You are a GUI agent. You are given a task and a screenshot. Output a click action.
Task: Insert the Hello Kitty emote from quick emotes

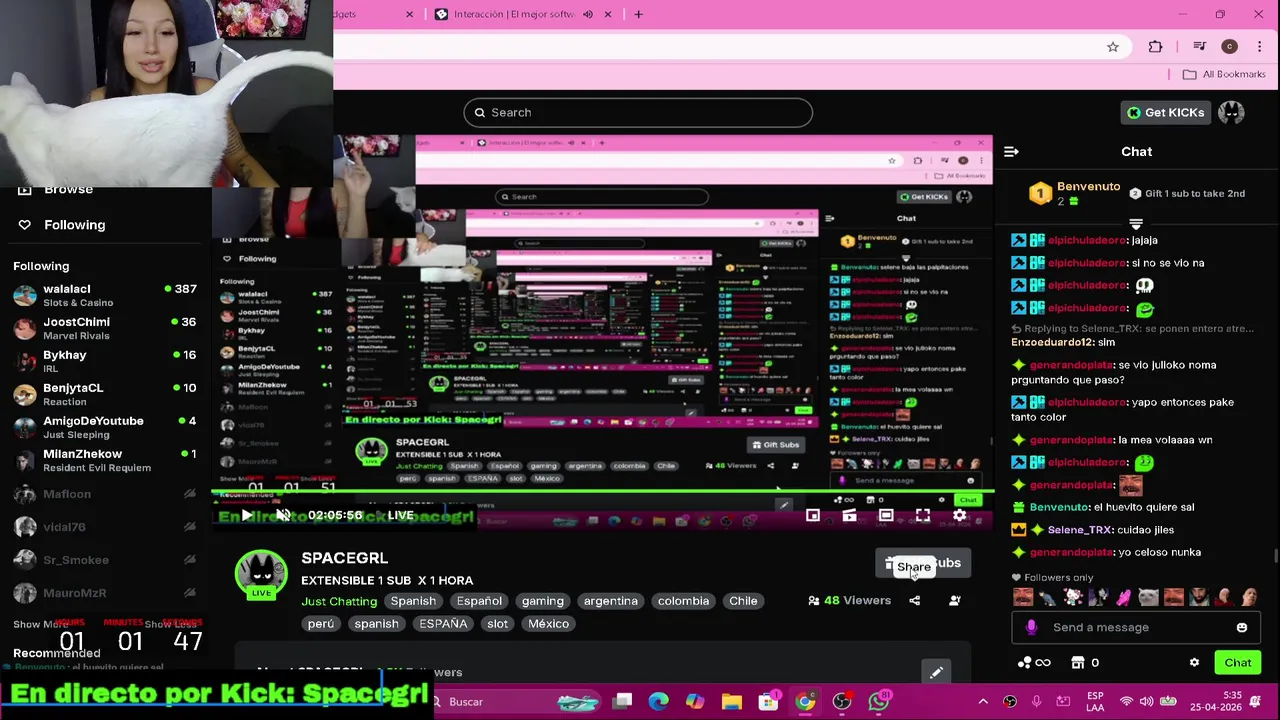click(1072, 598)
